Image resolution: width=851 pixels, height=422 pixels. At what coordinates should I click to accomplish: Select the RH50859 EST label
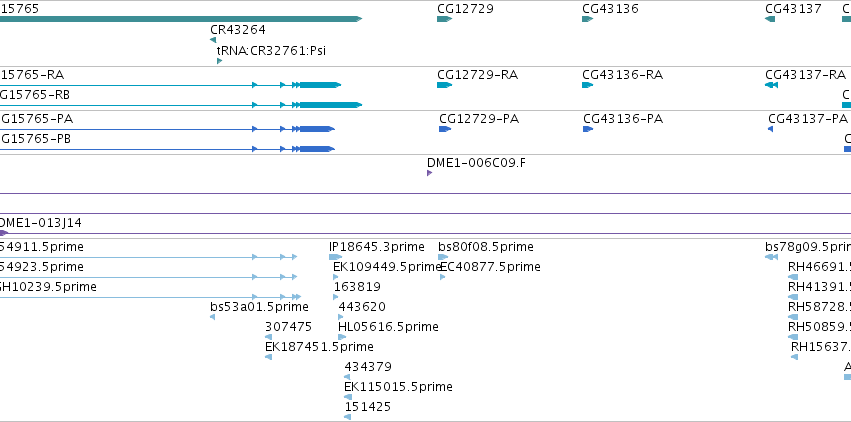(819, 327)
